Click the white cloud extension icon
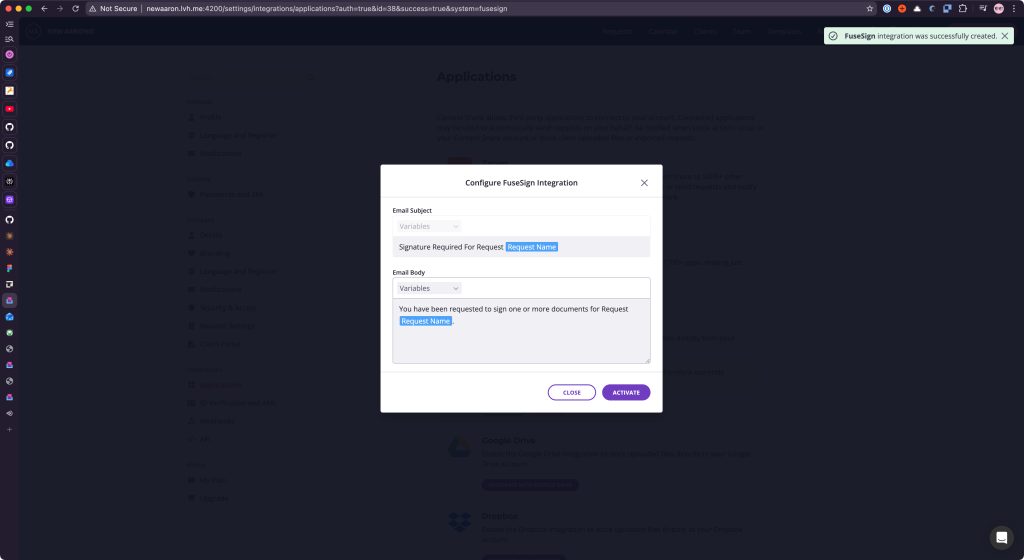Screen dimensions: 1024x560 (917, 8)
